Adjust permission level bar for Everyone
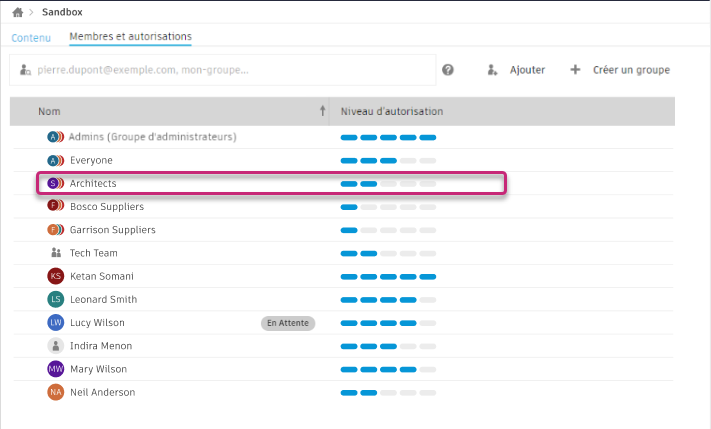 (x=388, y=161)
